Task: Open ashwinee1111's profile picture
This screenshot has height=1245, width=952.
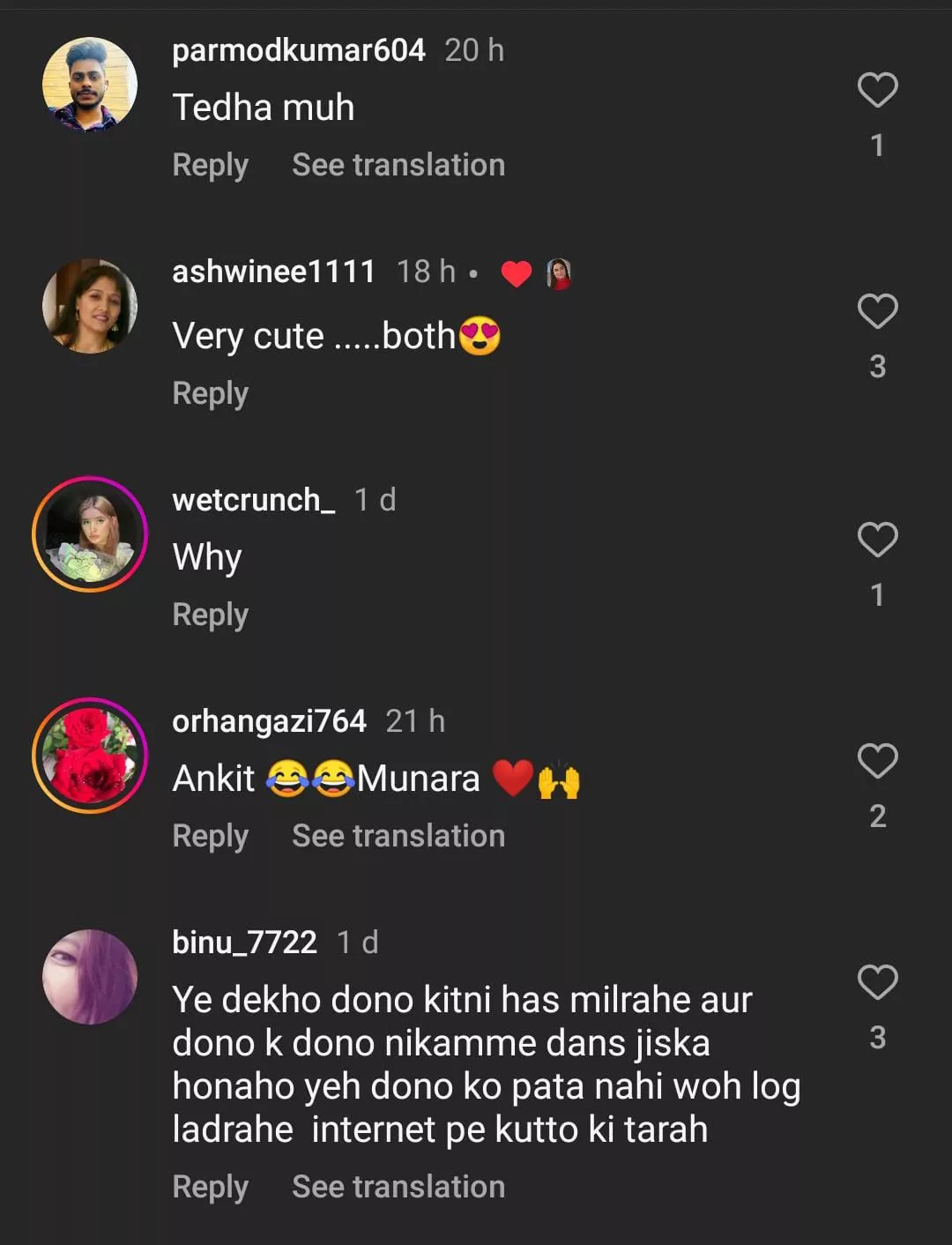Action: coord(90,306)
